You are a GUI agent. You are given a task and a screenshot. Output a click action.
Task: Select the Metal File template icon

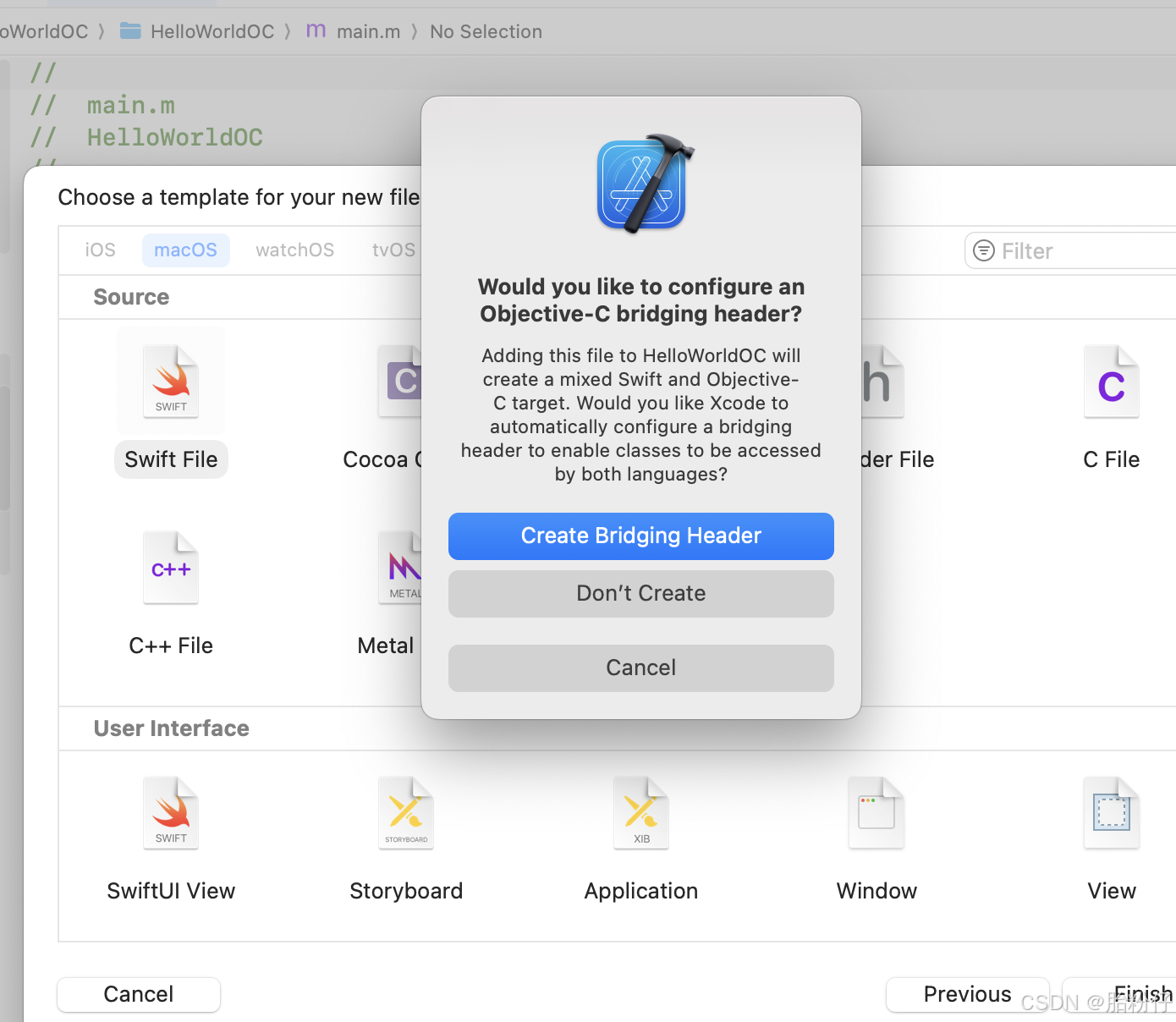pyautogui.click(x=399, y=568)
